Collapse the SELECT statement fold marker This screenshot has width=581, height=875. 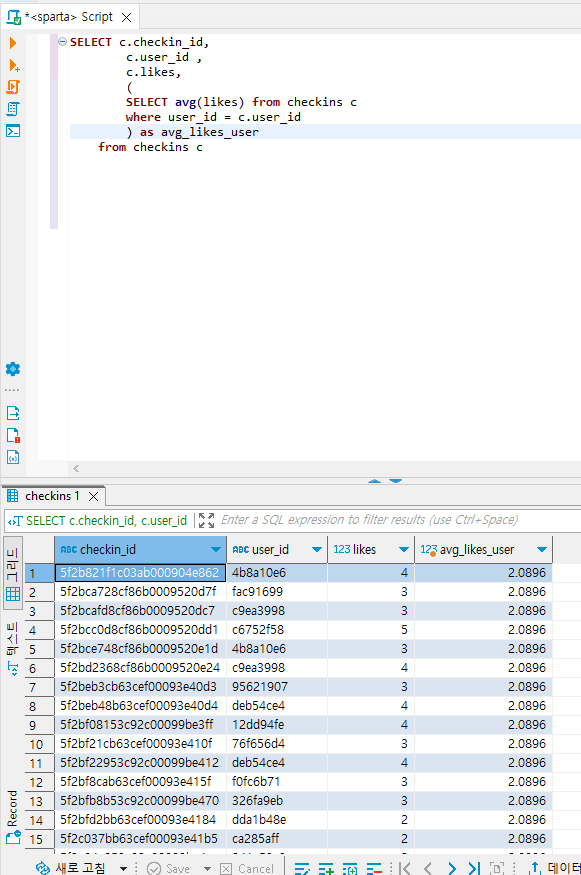point(63,42)
